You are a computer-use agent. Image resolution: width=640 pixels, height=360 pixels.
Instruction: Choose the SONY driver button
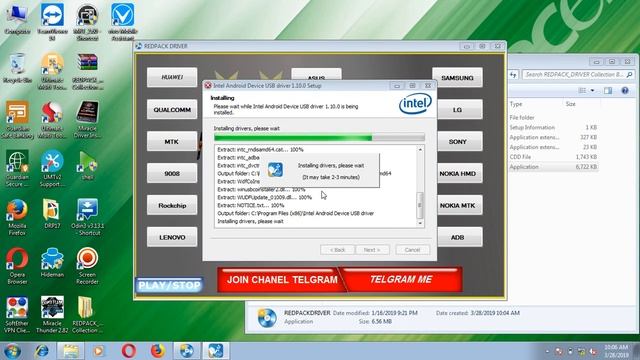[x=459, y=141]
